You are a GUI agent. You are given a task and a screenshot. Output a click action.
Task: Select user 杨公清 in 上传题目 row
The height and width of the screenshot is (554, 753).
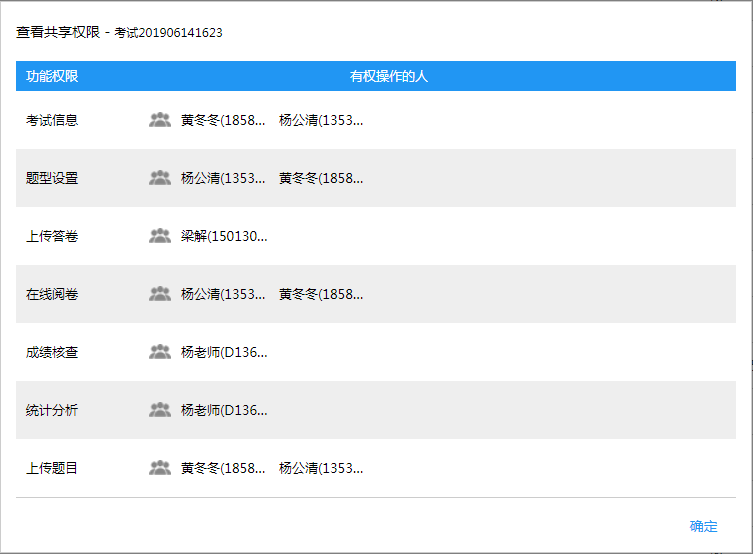point(321,468)
